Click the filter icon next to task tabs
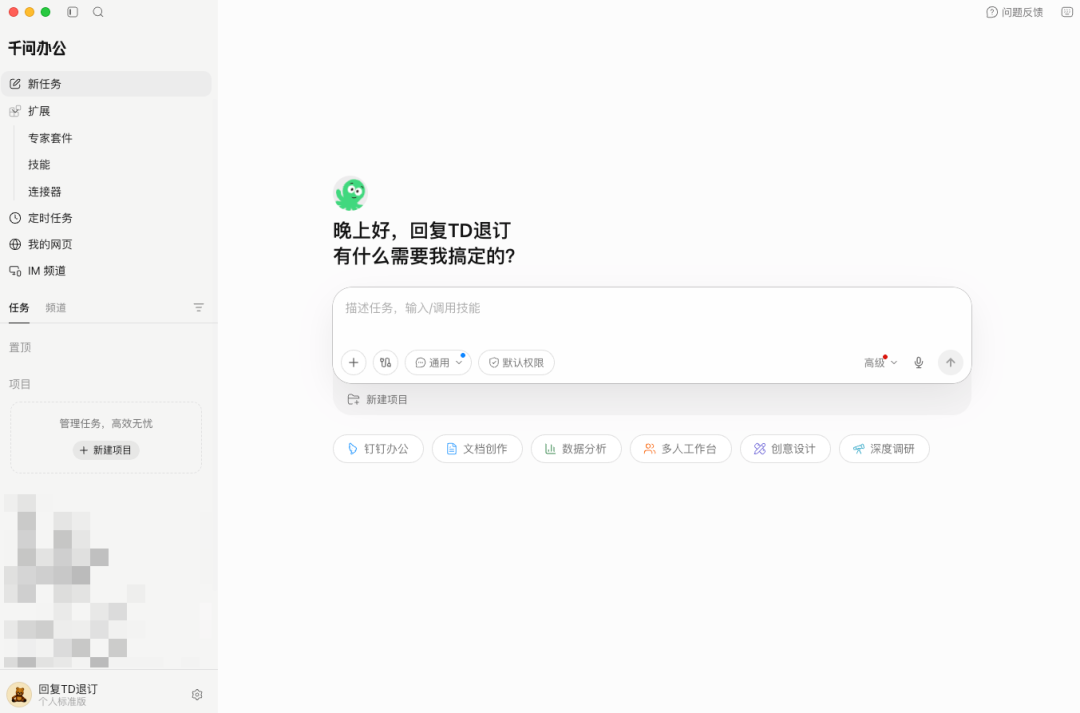Viewport: 1080px width, 713px height. pos(198,307)
